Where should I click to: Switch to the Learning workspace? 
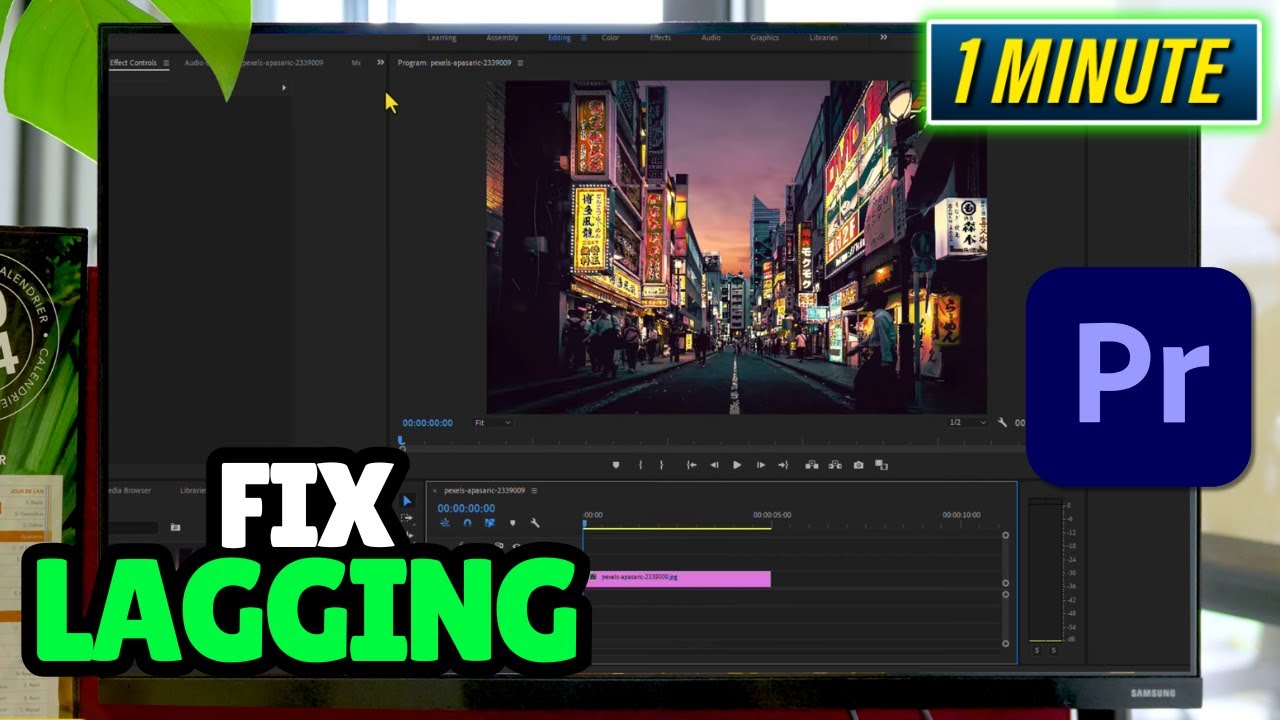(x=442, y=38)
